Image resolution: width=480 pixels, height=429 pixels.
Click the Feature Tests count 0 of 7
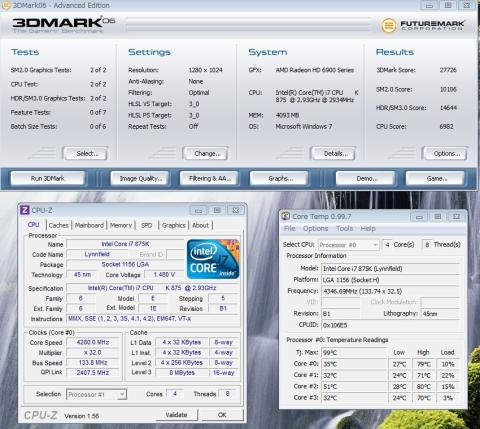click(x=98, y=112)
